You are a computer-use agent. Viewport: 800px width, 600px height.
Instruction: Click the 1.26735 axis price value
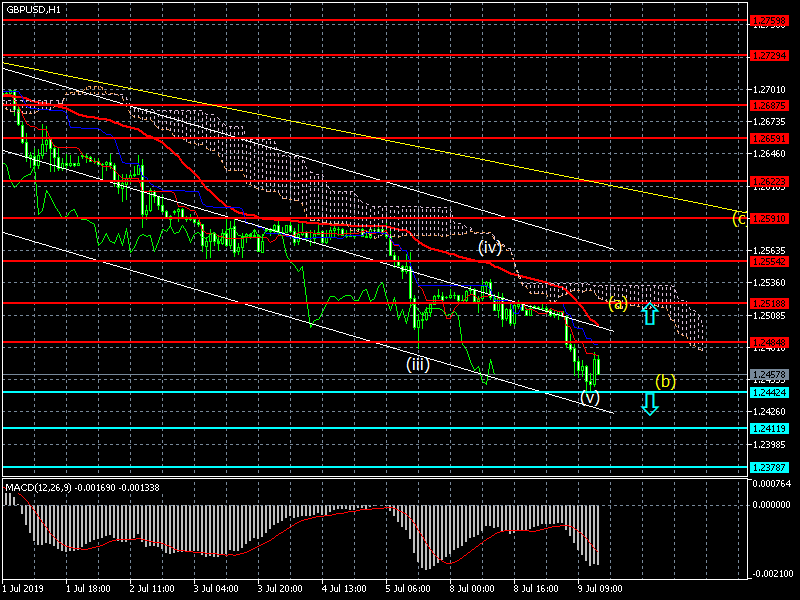click(x=769, y=121)
